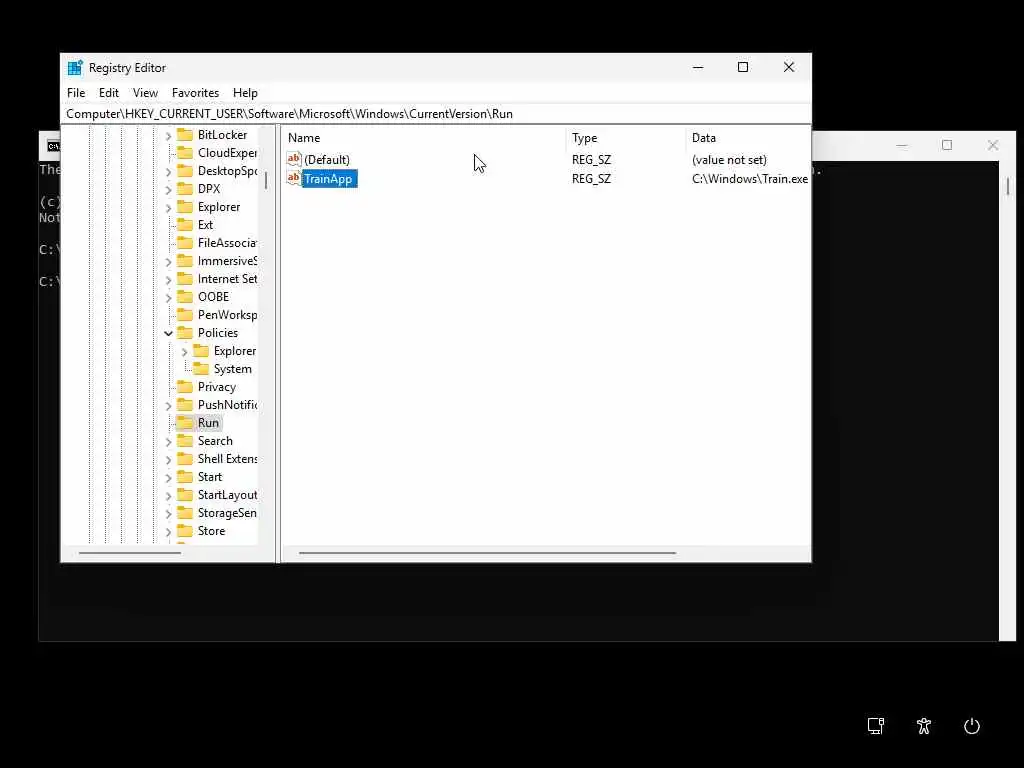The height and width of the screenshot is (768, 1024).
Task: Click the CloudExper folder icon
Action: coord(185,153)
